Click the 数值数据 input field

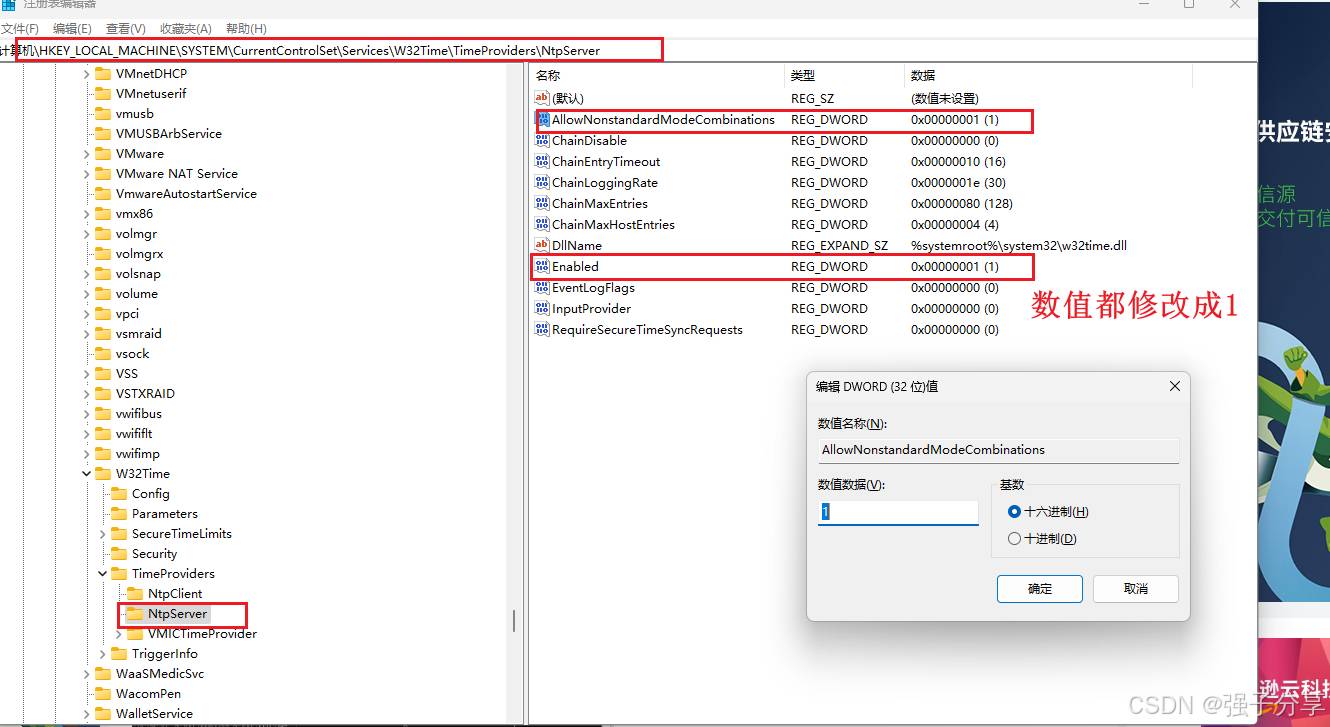coord(898,512)
